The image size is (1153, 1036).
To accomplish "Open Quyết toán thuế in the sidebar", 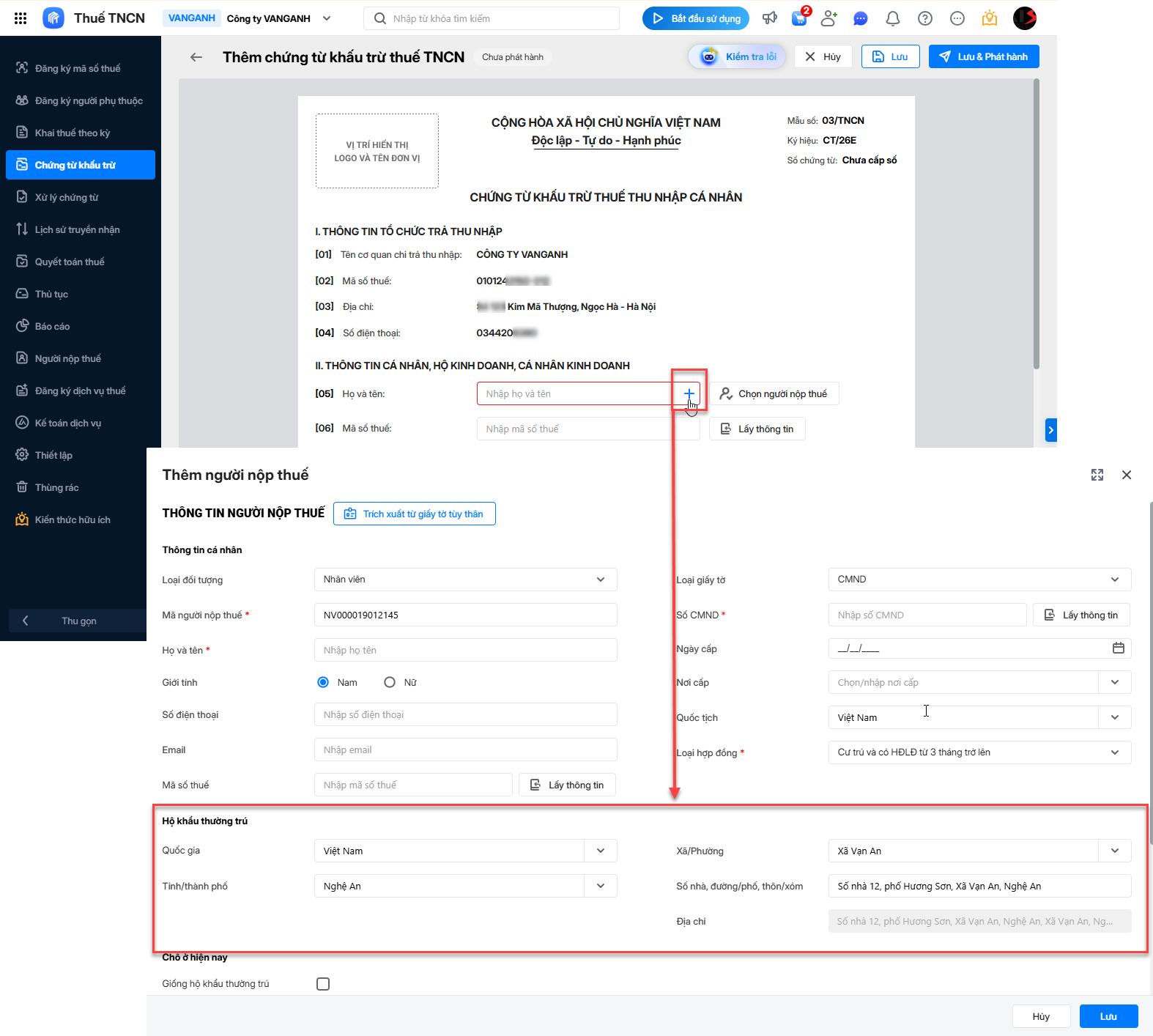I will click(70, 262).
